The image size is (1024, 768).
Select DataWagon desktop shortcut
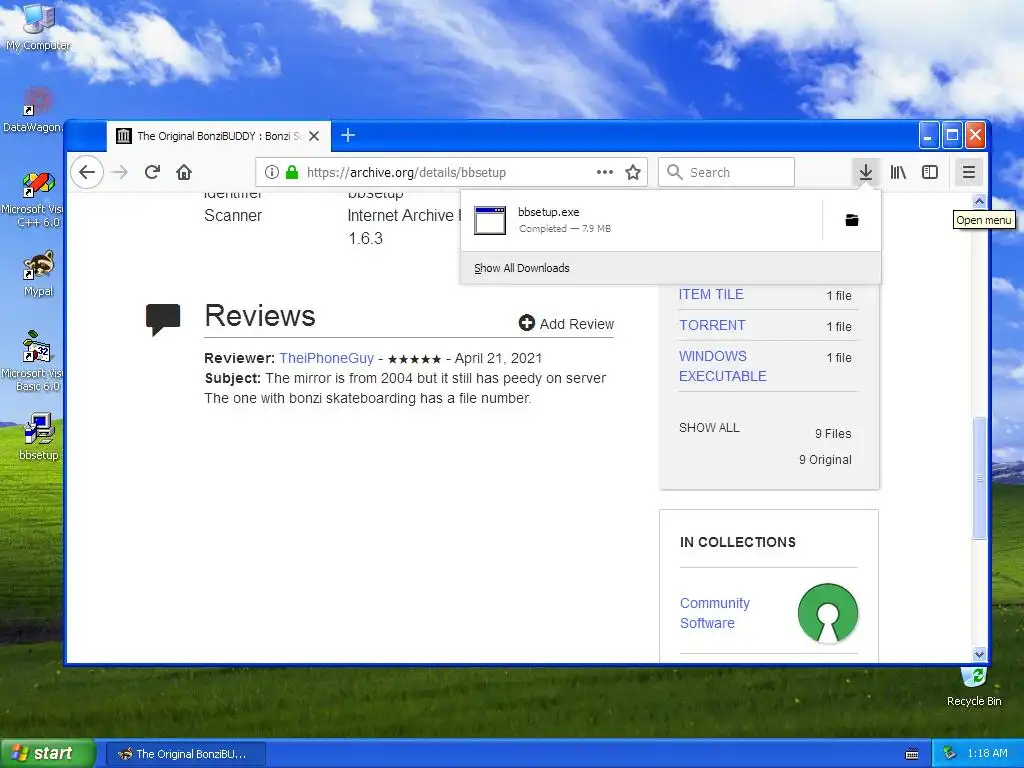coord(33,110)
